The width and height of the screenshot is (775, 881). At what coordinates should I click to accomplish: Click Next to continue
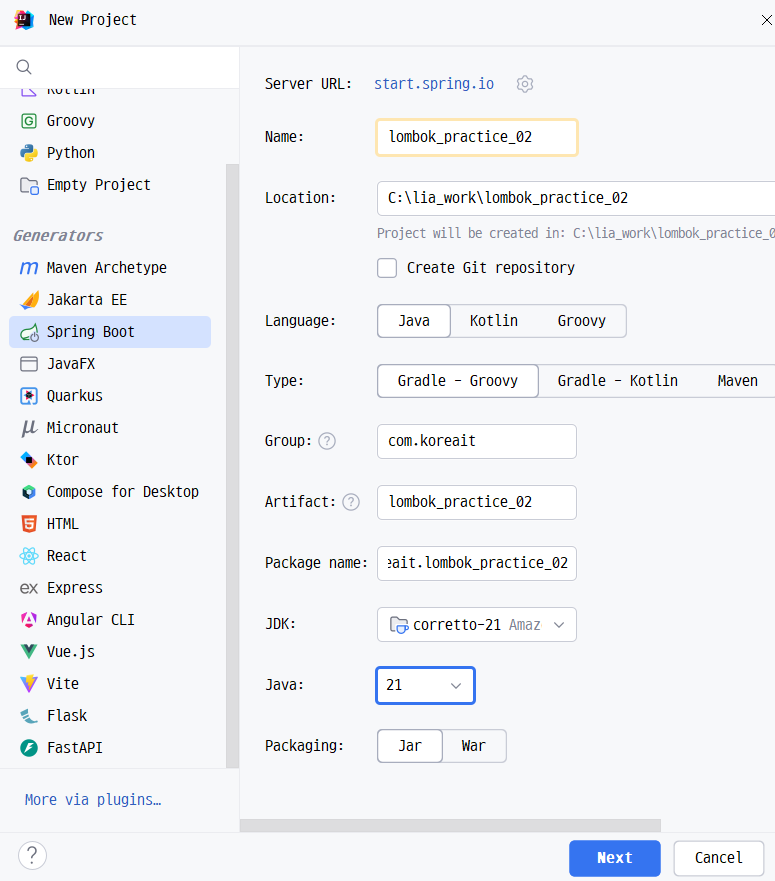[614, 858]
